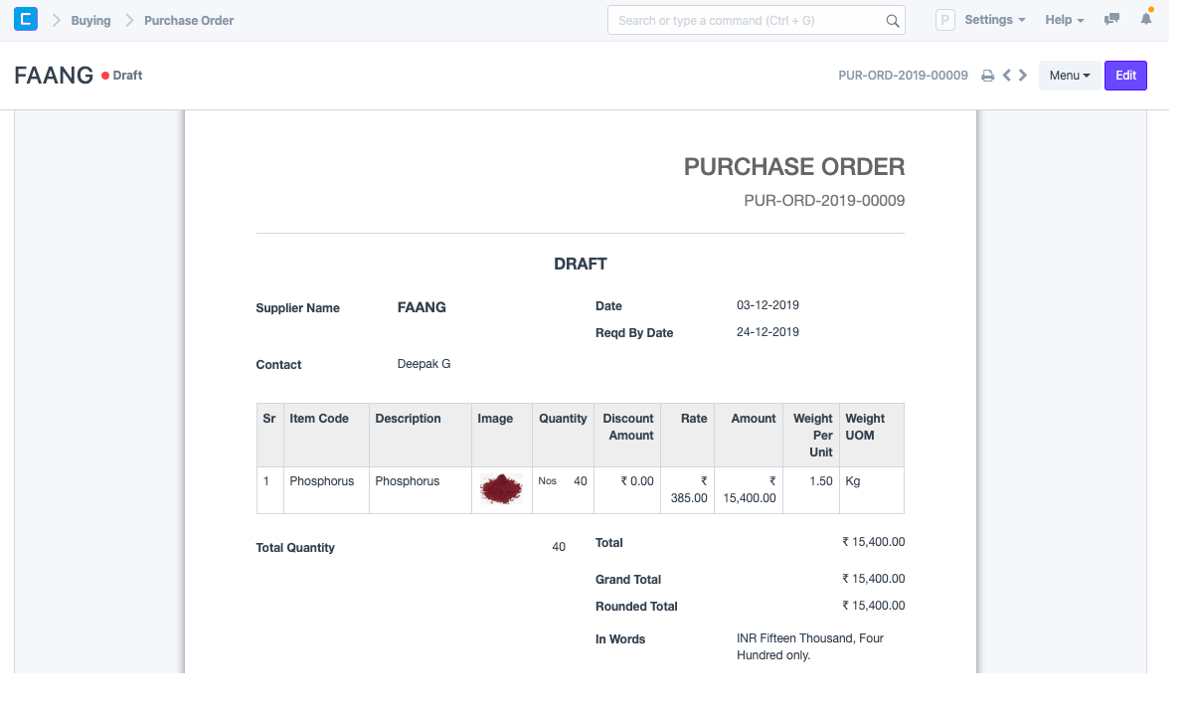The width and height of the screenshot is (1190, 720).
Task: Navigate to Purchase Order breadcrumb
Action: point(189,20)
